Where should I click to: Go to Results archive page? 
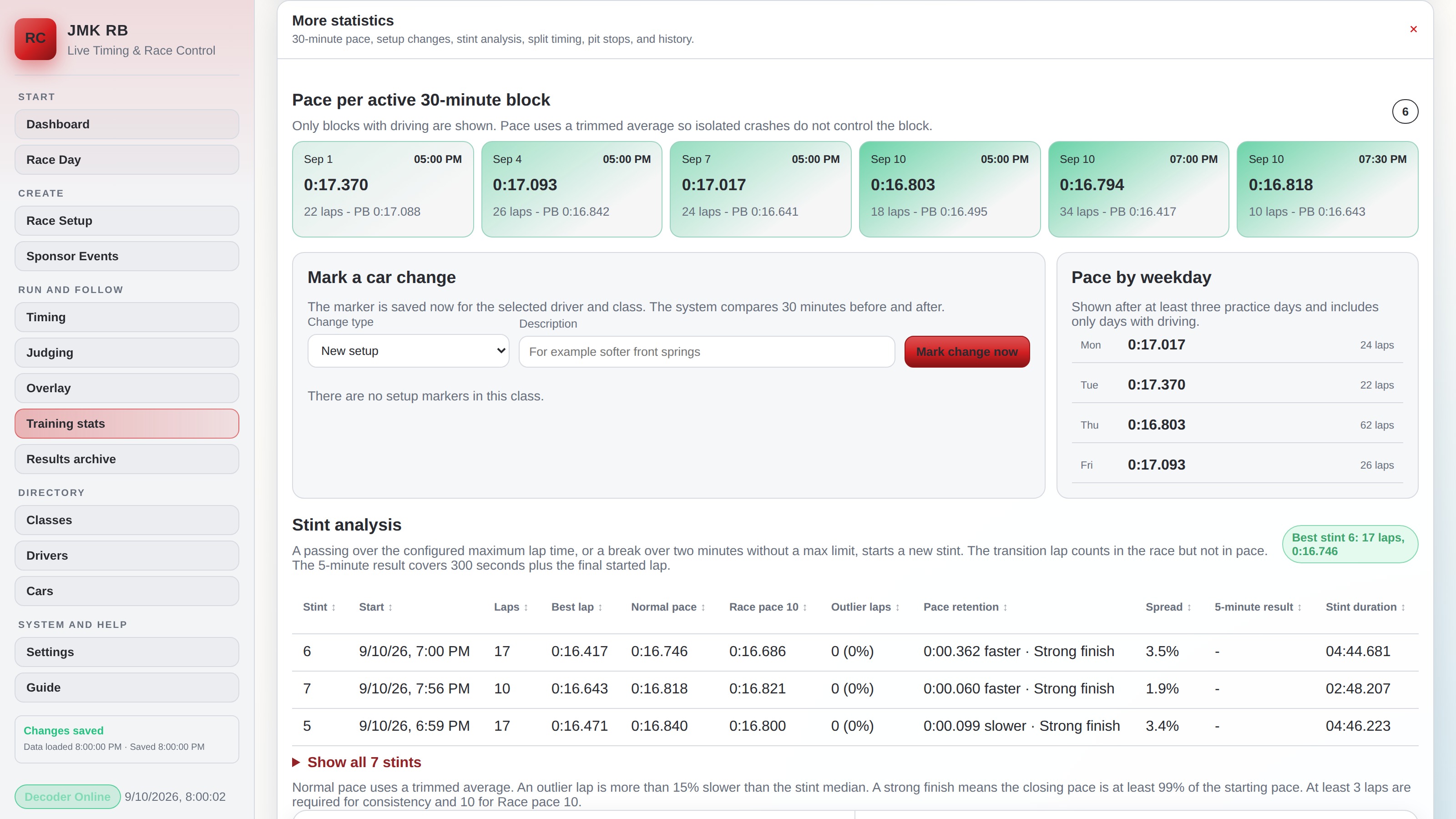click(126, 460)
